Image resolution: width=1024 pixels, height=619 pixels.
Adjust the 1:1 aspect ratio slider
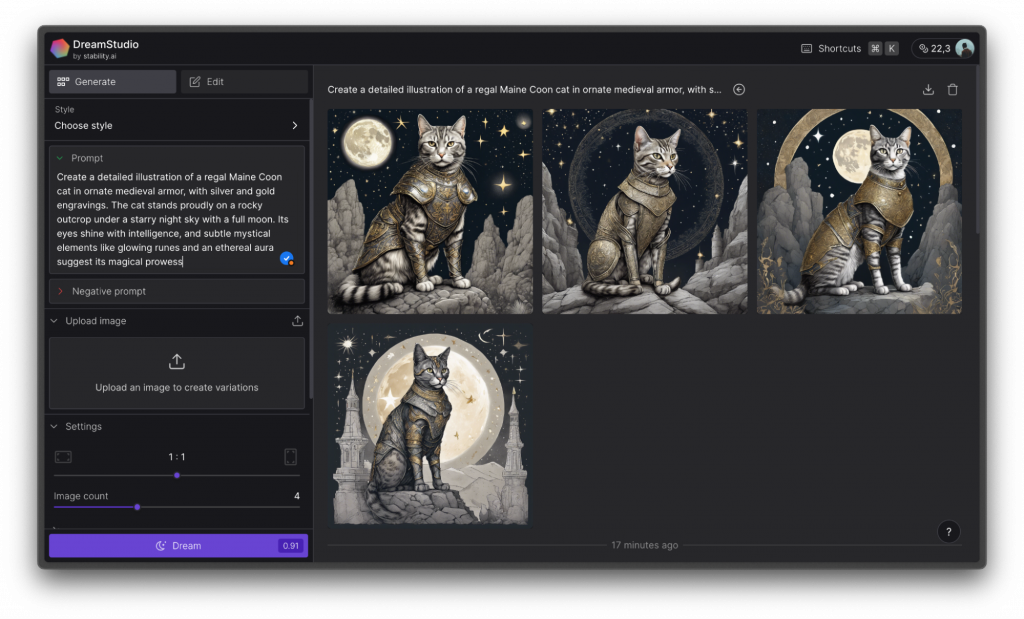(x=176, y=475)
